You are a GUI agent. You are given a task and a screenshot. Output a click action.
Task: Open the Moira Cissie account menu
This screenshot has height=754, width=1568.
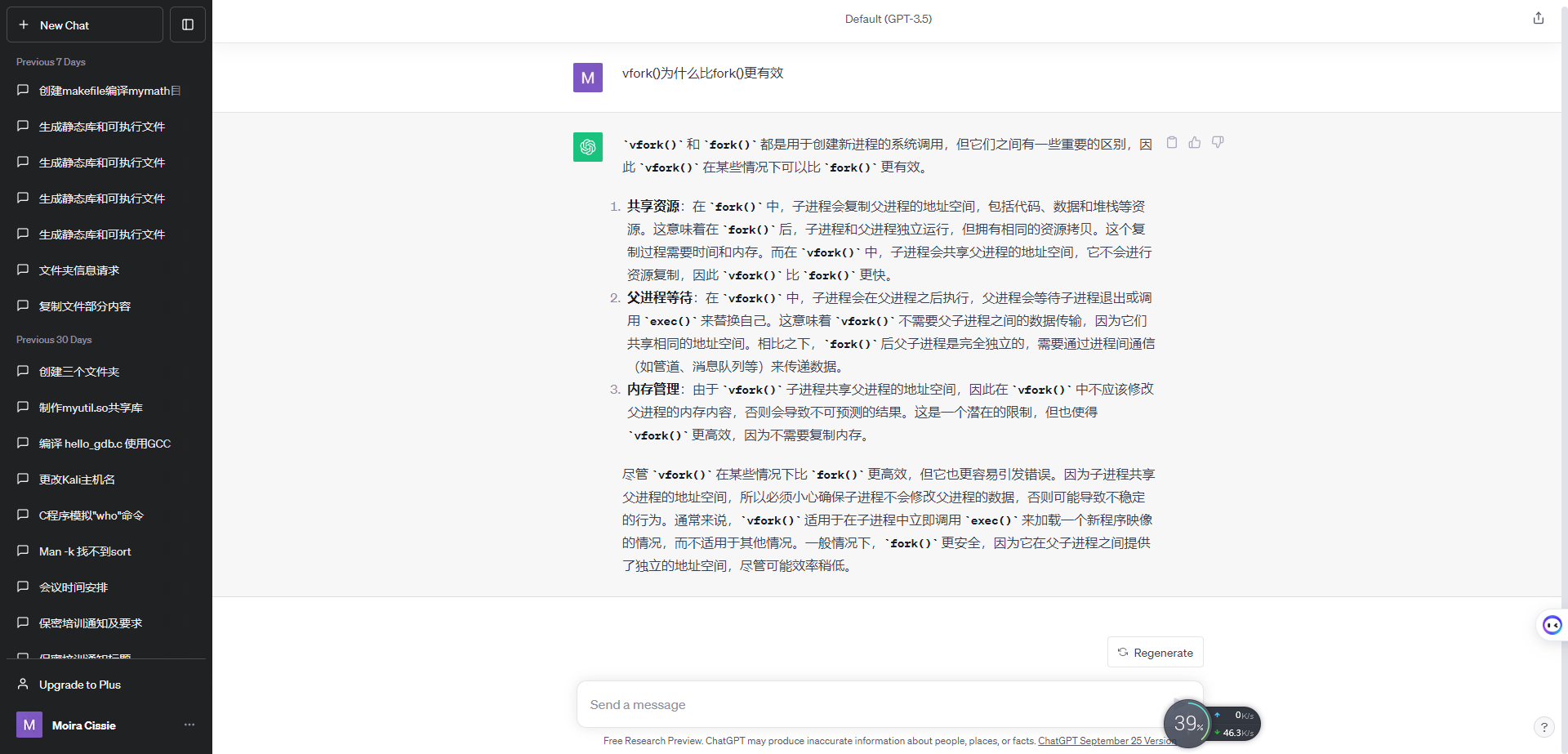[x=83, y=725]
